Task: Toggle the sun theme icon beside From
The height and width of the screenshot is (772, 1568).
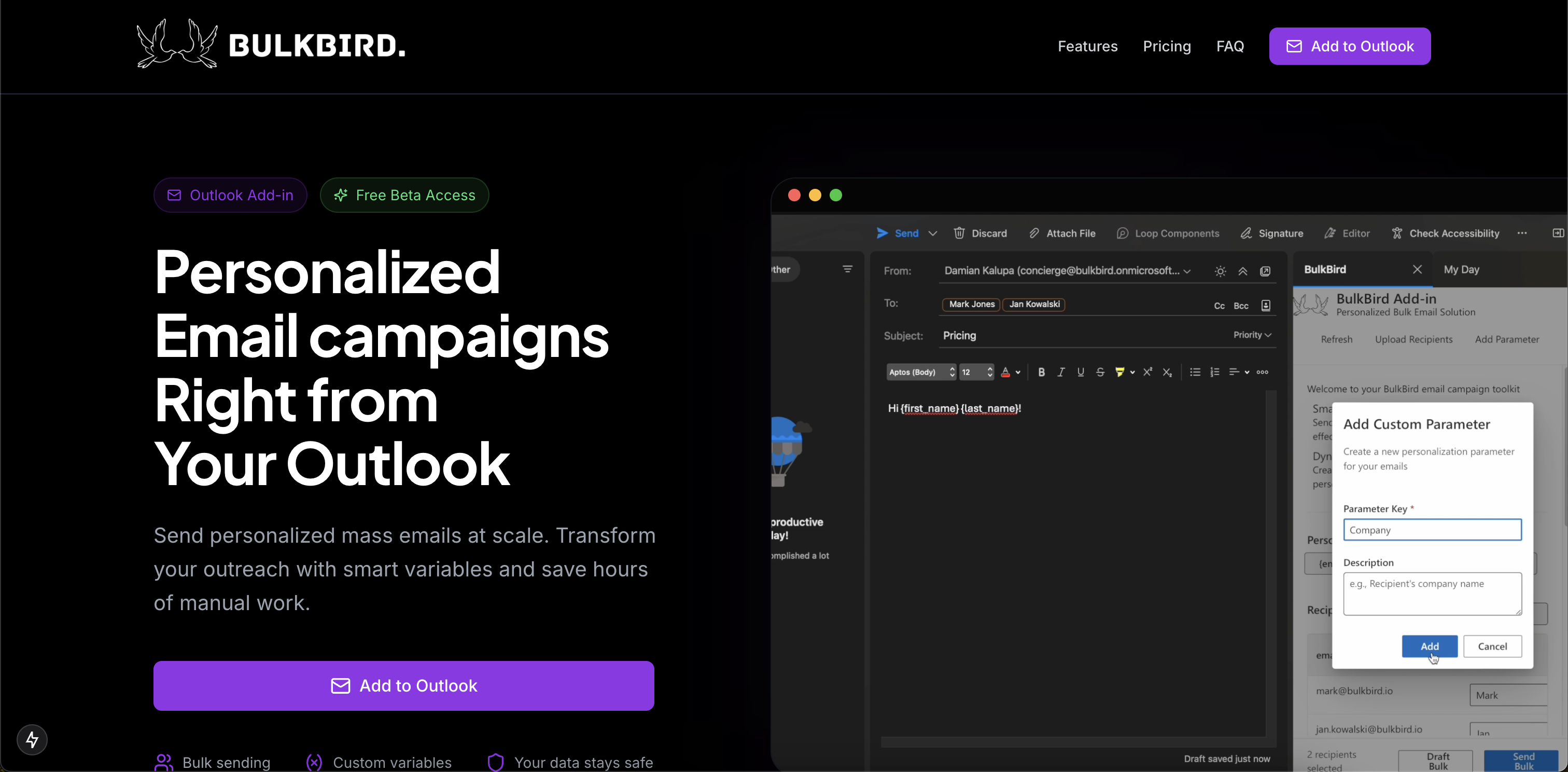Action: [x=1221, y=271]
